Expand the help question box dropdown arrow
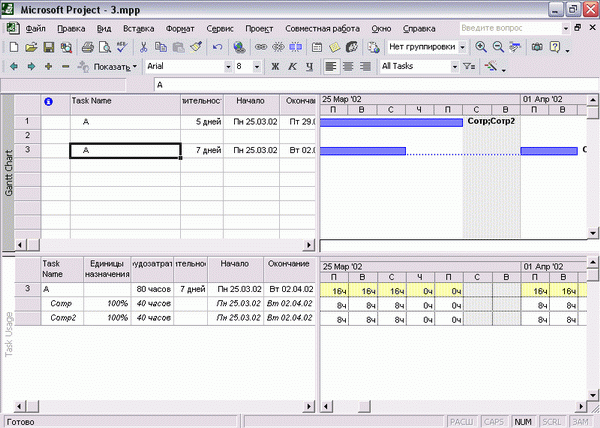This screenshot has height=428, width=600. click(566, 28)
